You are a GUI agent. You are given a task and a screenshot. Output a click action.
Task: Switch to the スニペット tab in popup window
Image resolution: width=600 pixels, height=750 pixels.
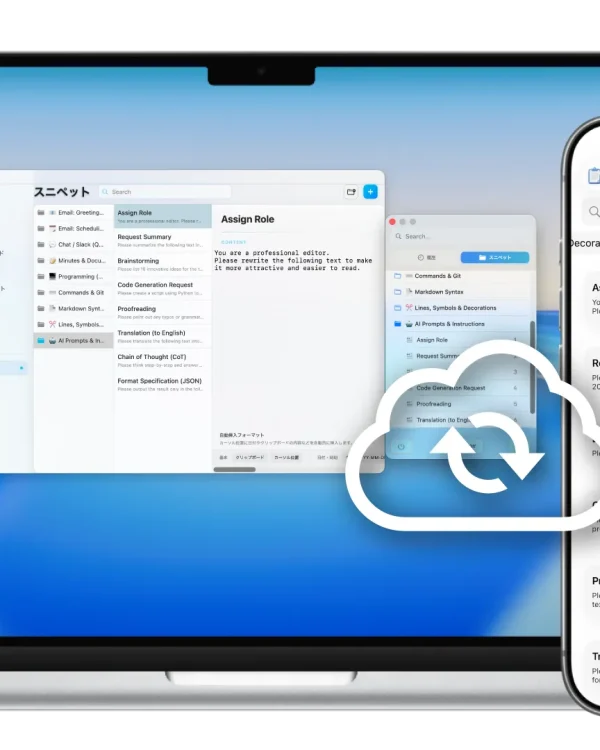pyautogui.click(x=495, y=257)
